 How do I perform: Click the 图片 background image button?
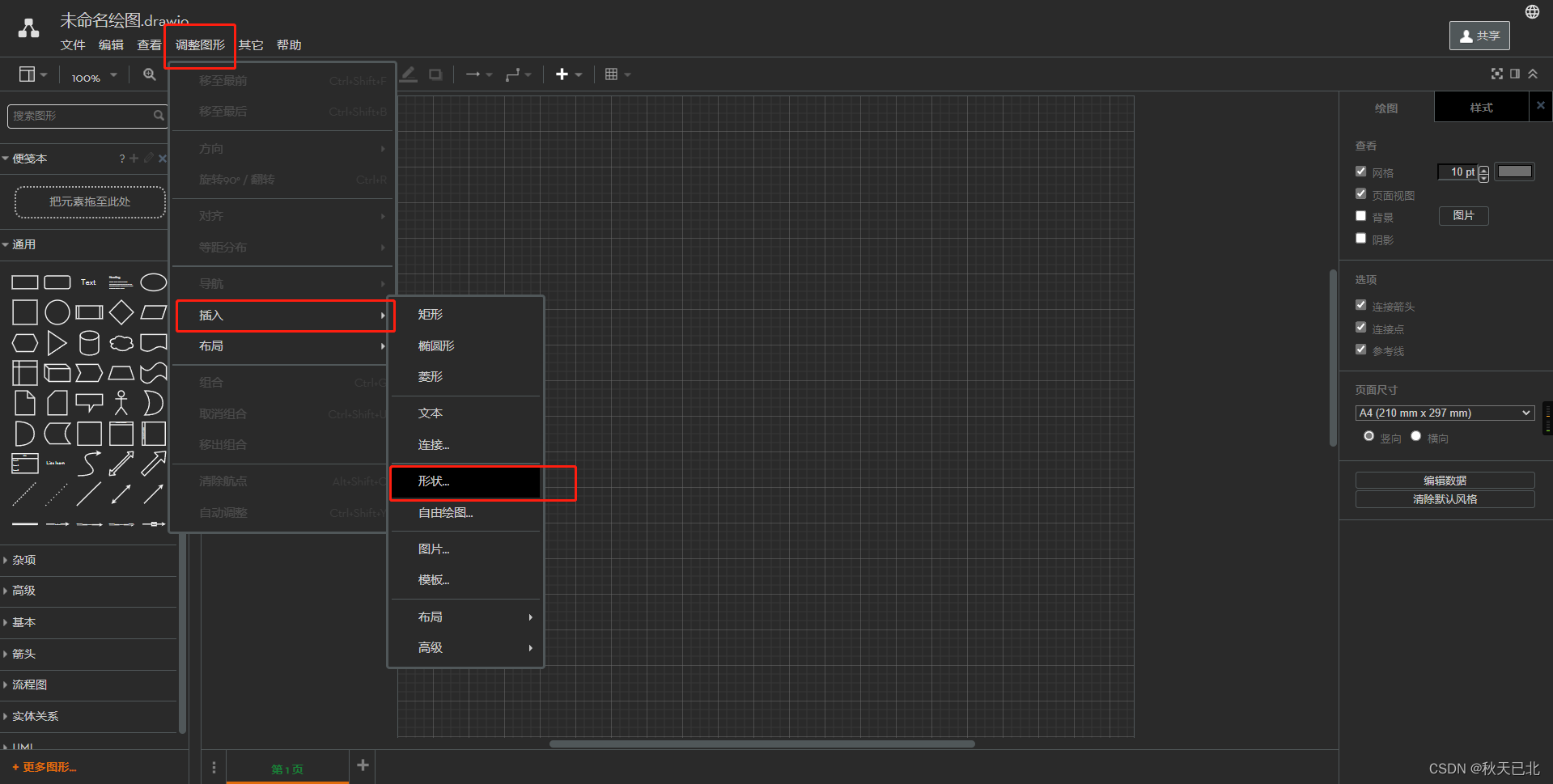[x=1463, y=215]
